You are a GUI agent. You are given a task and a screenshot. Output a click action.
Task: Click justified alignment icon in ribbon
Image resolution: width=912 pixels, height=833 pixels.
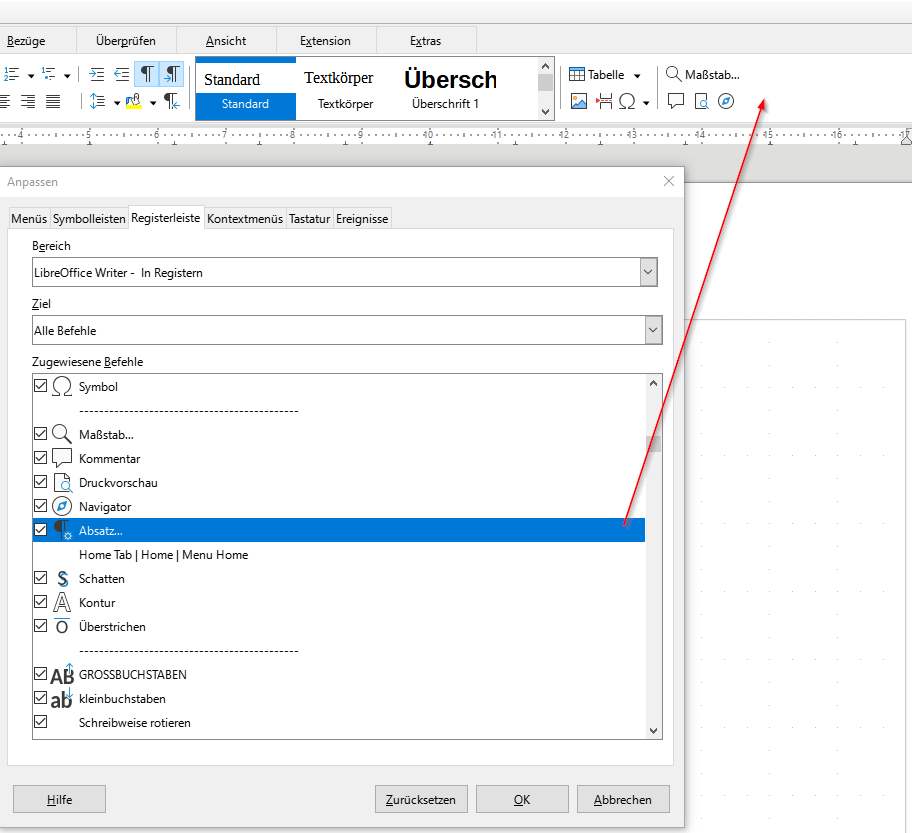(53, 102)
